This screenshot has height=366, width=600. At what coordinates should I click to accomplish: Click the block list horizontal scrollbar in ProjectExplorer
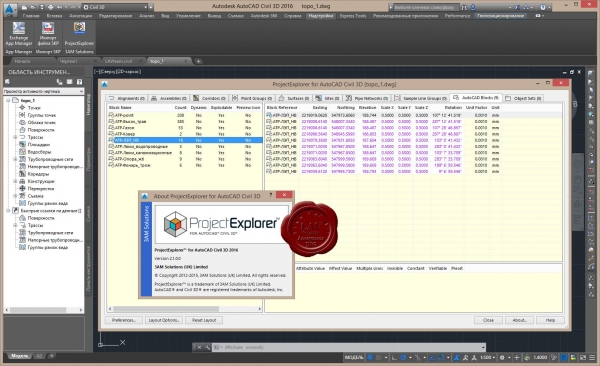pos(185,309)
